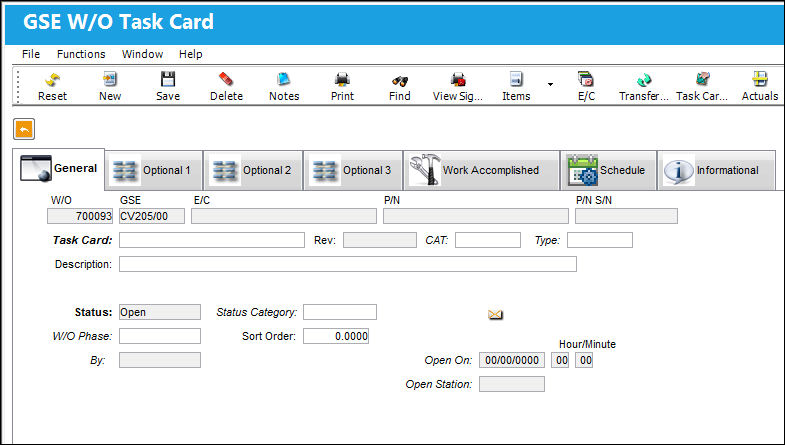Focus the CAT input field
This screenshot has height=445, width=785.
click(488, 240)
